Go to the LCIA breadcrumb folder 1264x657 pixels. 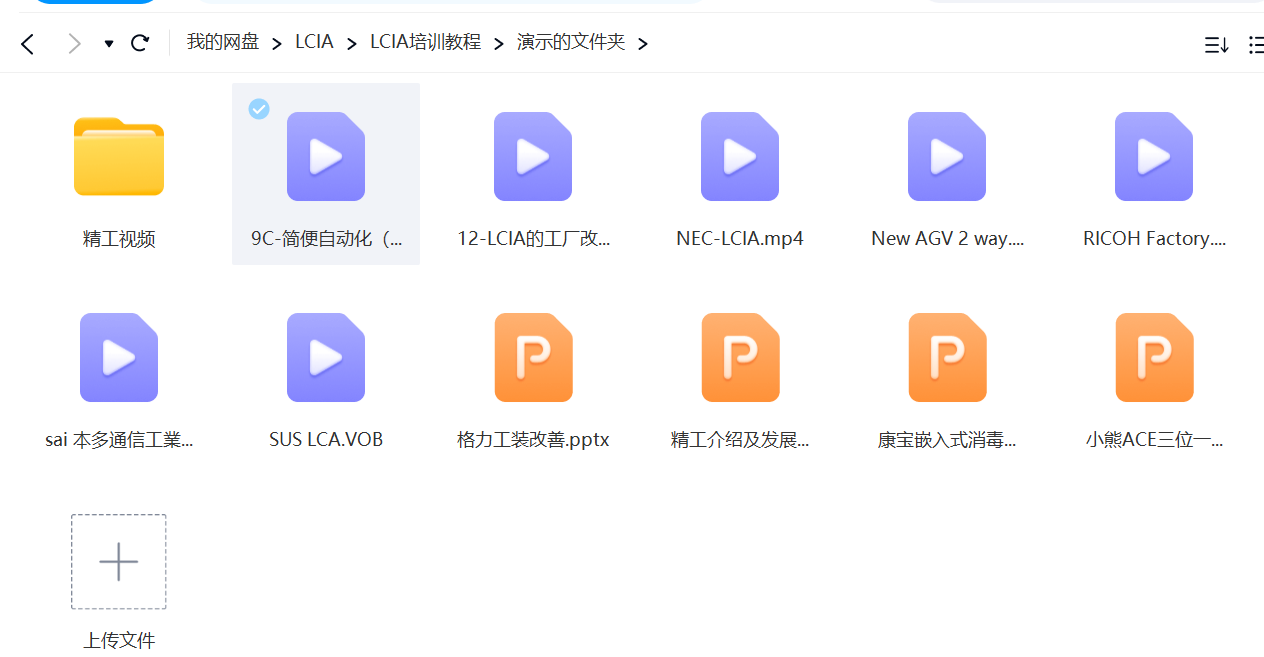coord(314,42)
